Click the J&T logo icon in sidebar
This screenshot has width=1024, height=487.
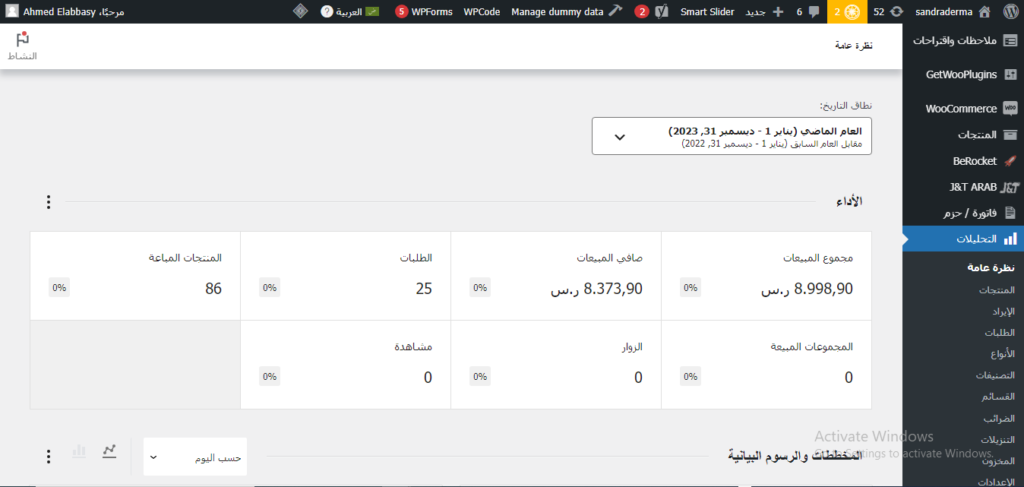(x=1010, y=187)
